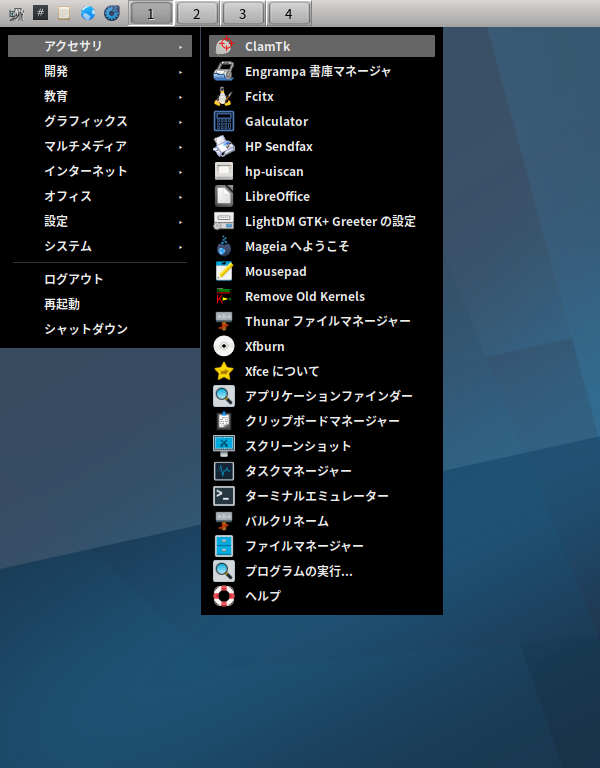This screenshot has width=600, height=768.
Task: Click the プログラムの実行 magnifier icon
Action: [x=224, y=571]
